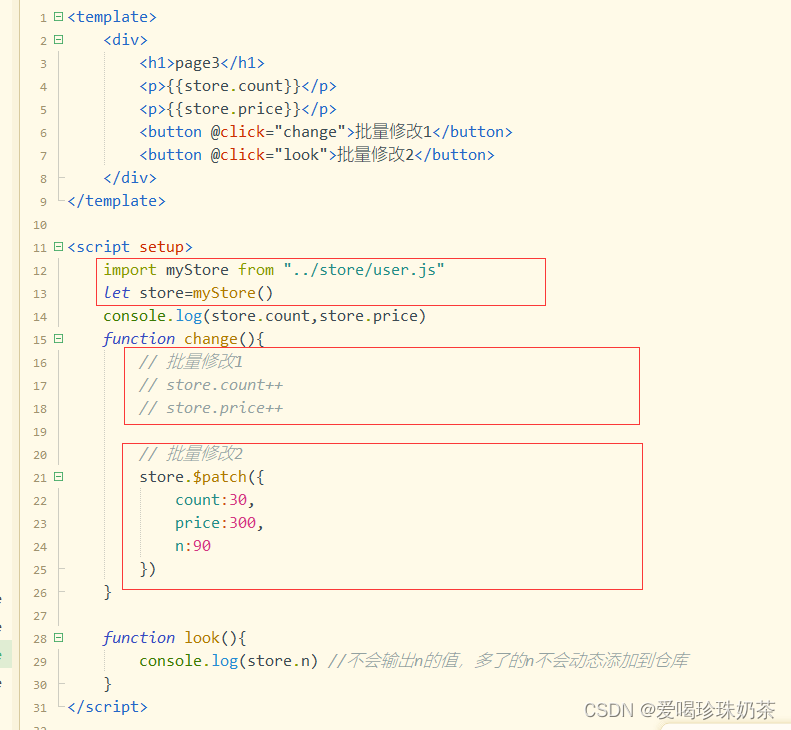Viewport: 791px width, 730px height.
Task: Click console.log(store.n) statement
Action: tap(229, 661)
